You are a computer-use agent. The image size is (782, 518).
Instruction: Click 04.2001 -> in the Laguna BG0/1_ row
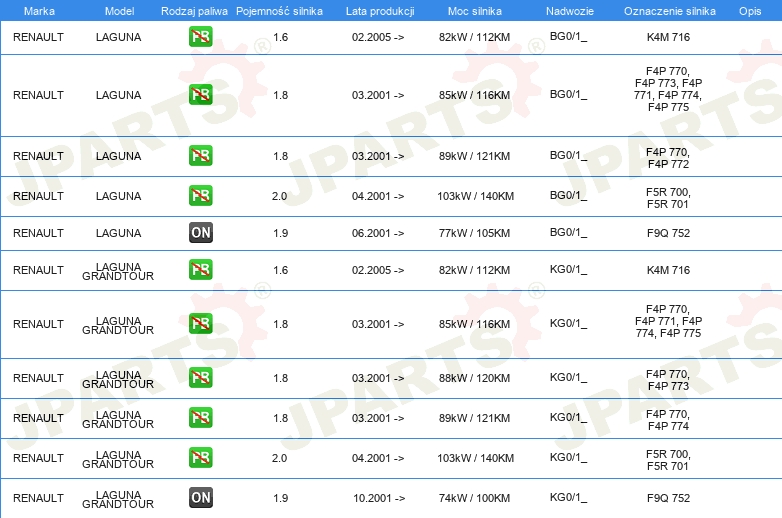coord(378,196)
